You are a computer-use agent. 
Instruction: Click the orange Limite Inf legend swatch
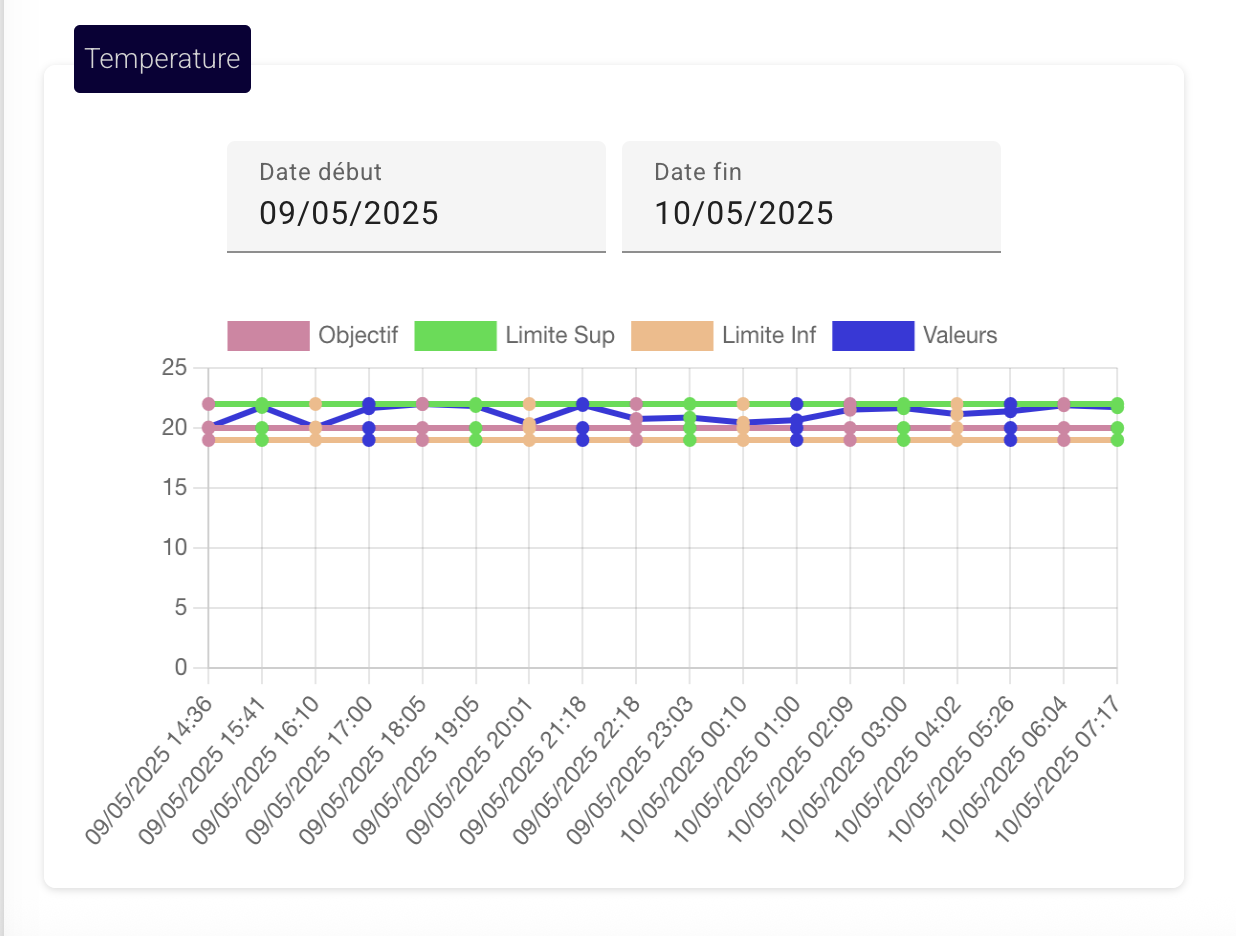click(x=672, y=336)
